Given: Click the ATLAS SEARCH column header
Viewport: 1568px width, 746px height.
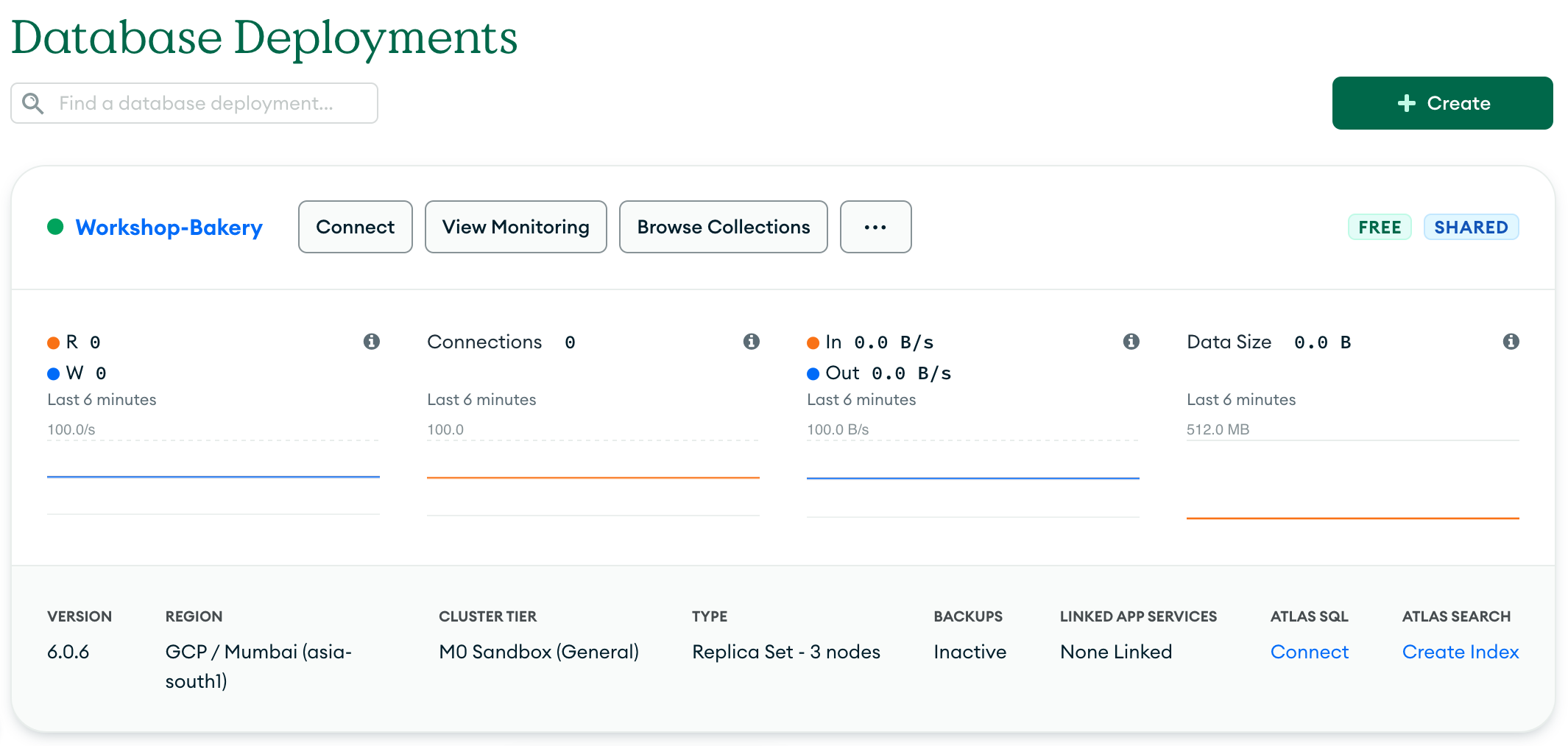Looking at the screenshot, I should pyautogui.click(x=1456, y=616).
